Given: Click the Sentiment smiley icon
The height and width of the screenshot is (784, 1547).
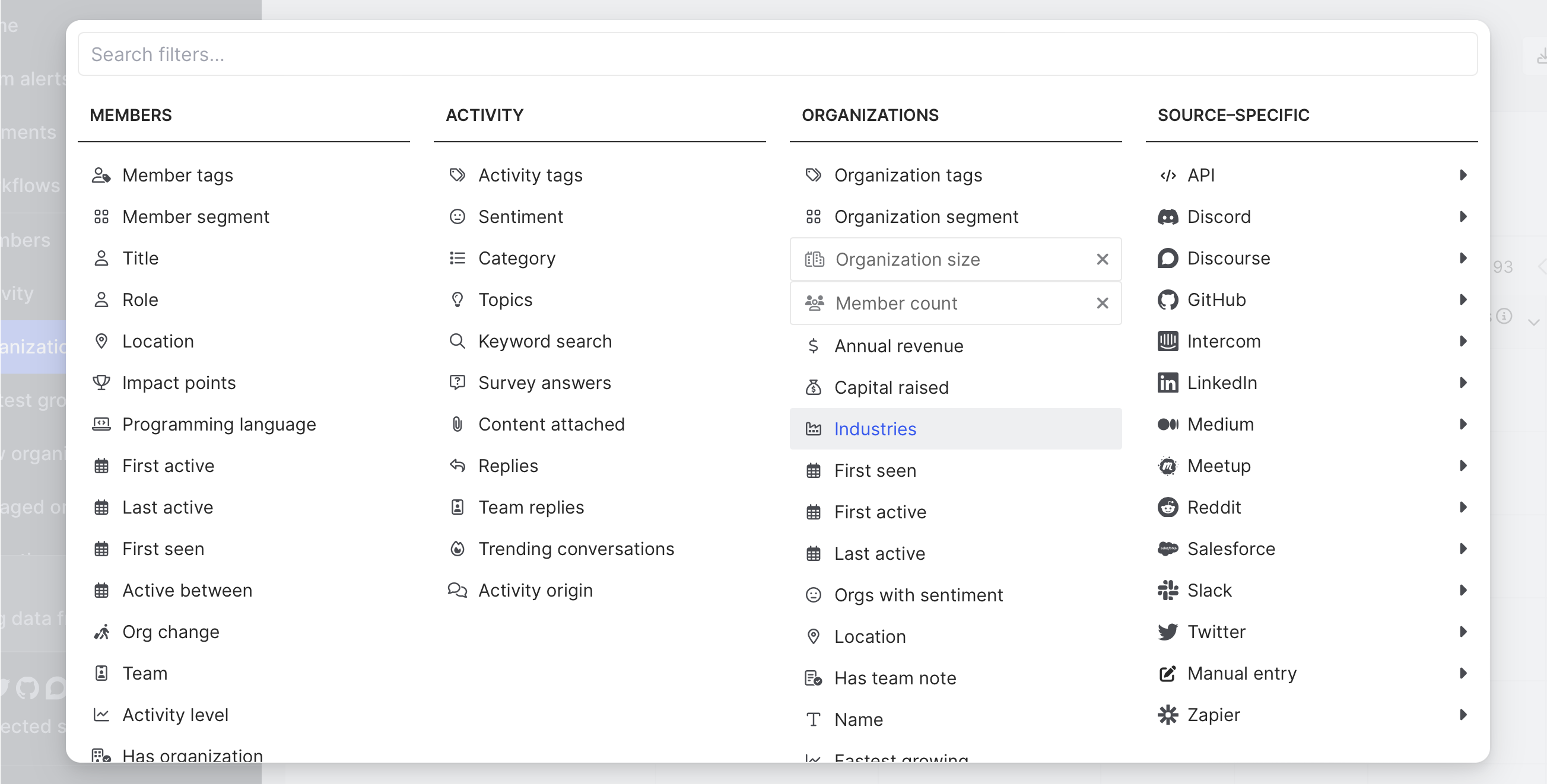Looking at the screenshot, I should tap(457, 216).
